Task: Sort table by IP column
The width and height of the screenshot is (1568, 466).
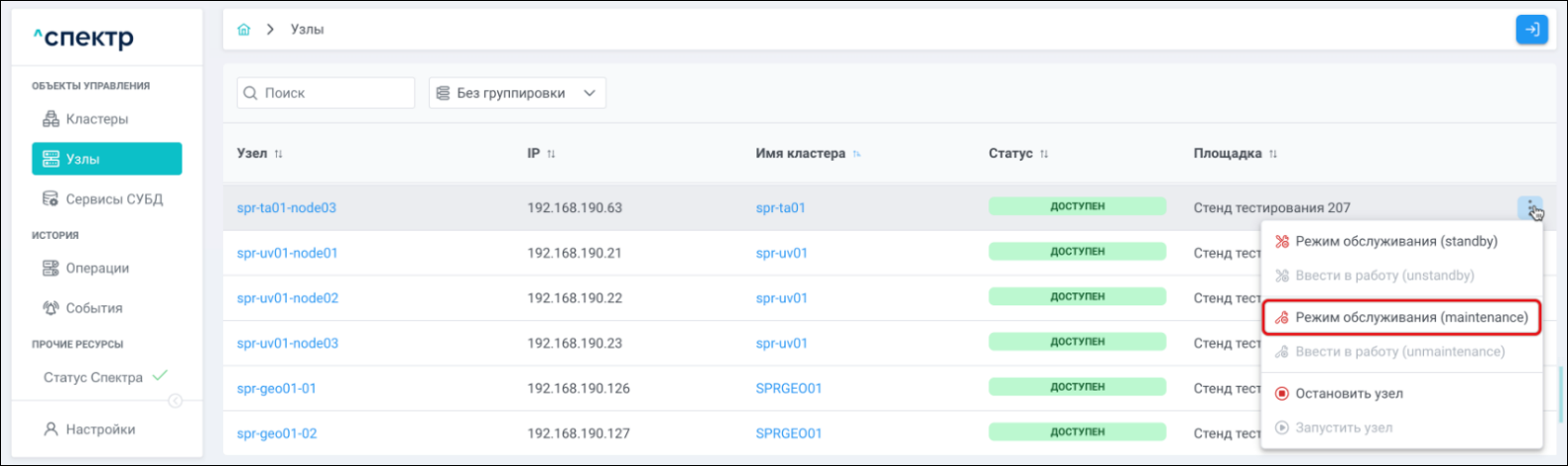Action: 551,154
